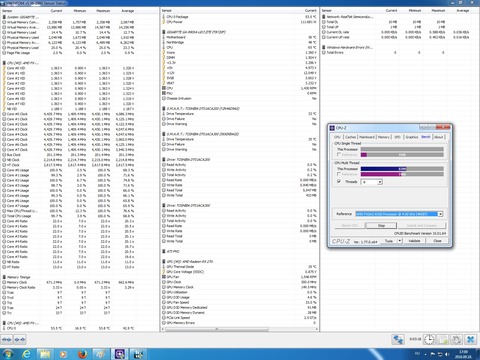The height and width of the screenshot is (360, 480).
Task: Open the Reference processor dropdown in CPU-Z
Action: pos(440,214)
